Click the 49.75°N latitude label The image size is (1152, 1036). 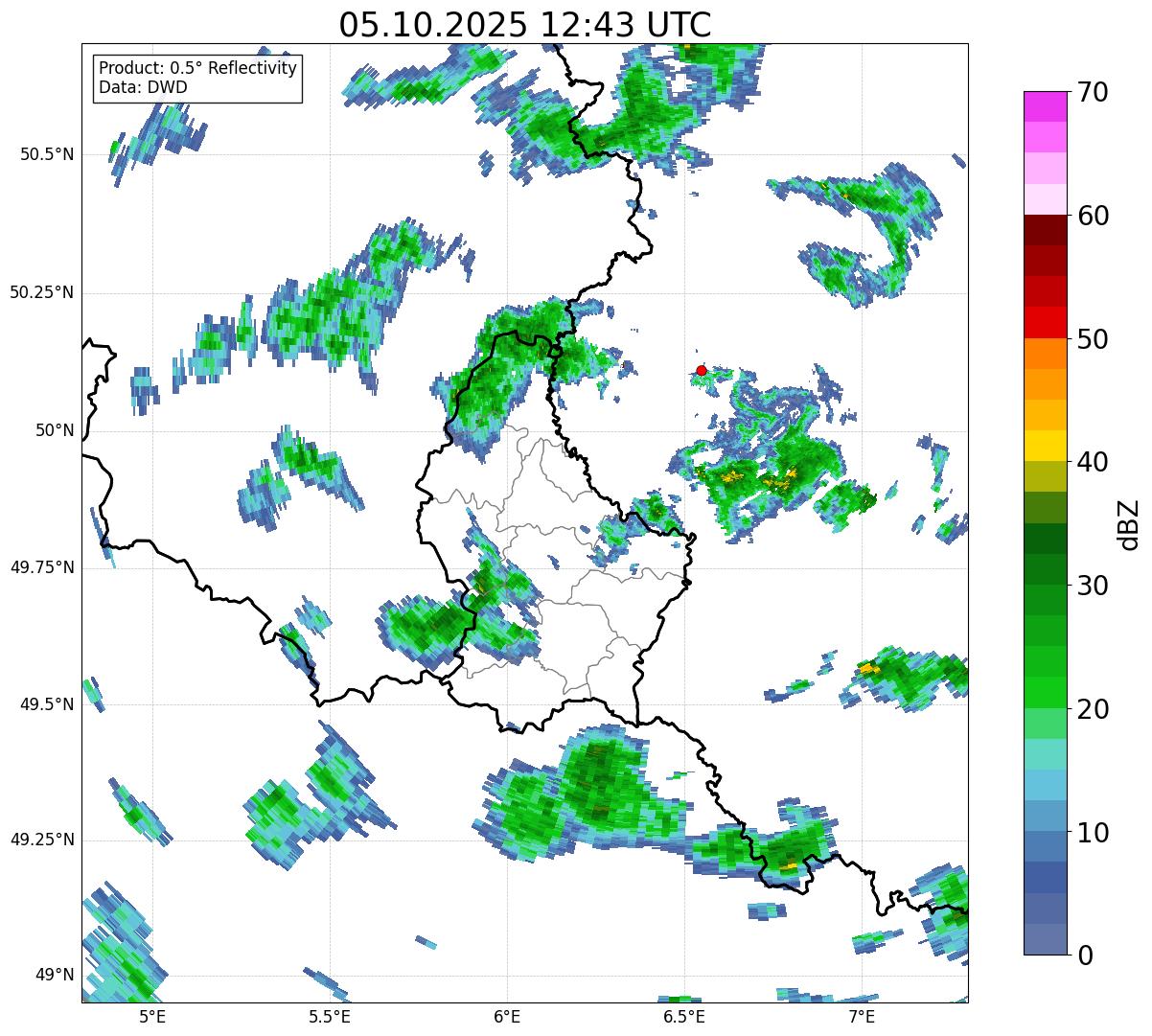(x=41, y=568)
